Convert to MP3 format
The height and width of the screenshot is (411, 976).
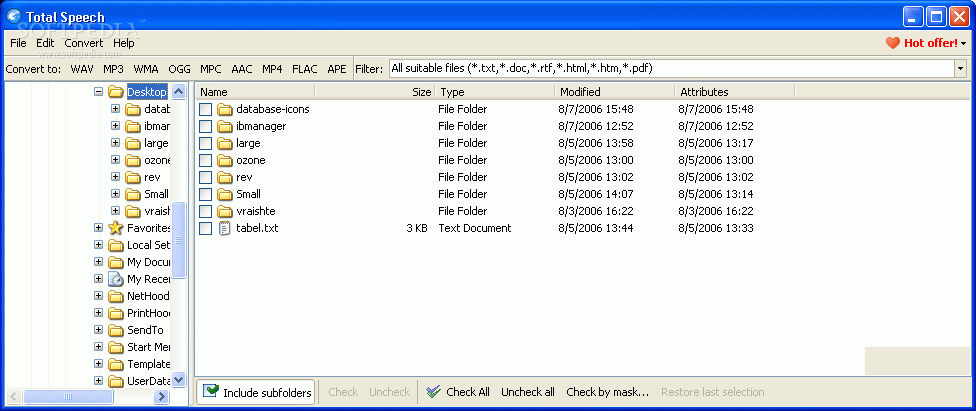113,68
